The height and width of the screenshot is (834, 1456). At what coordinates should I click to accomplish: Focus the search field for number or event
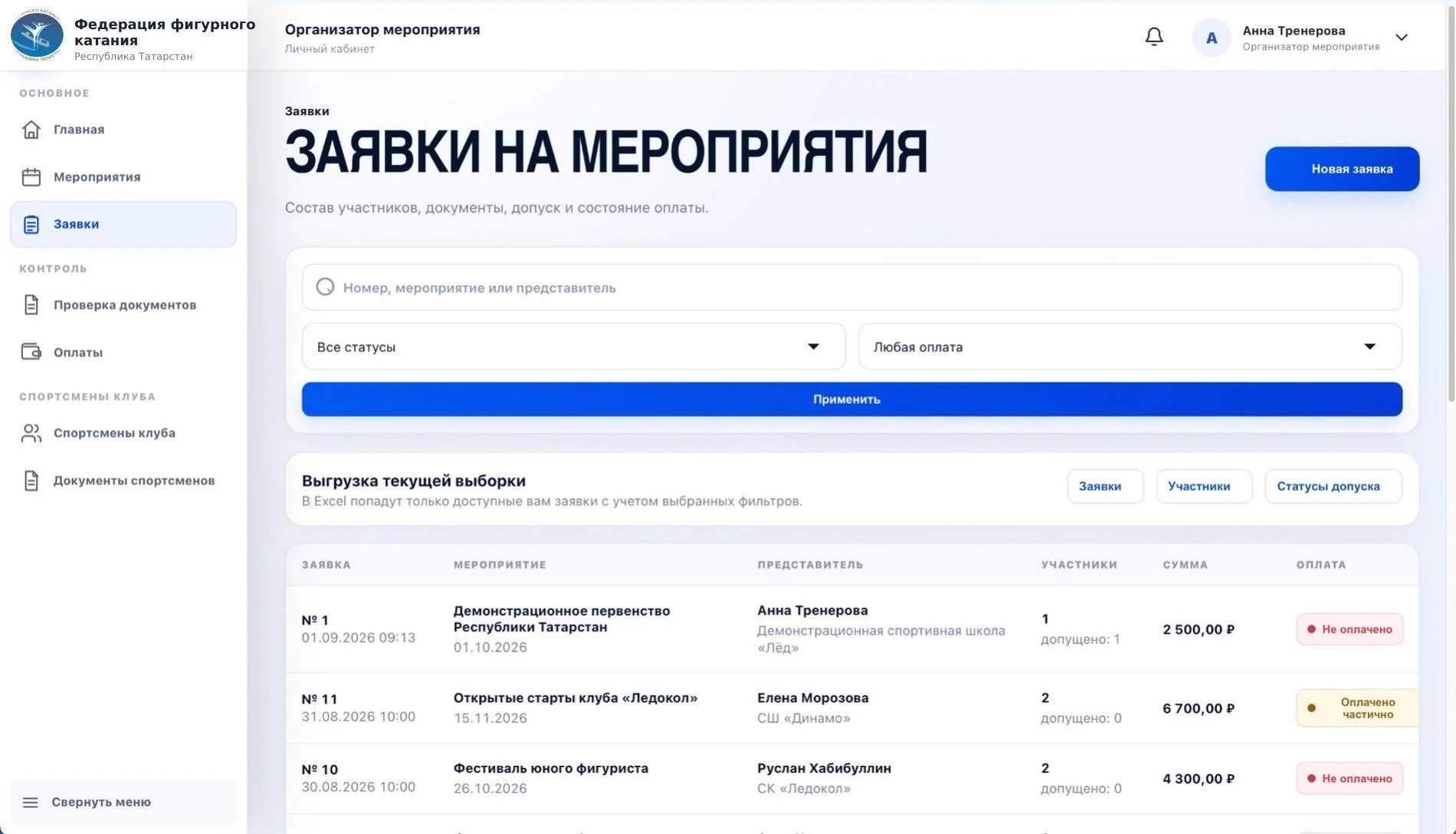point(851,287)
